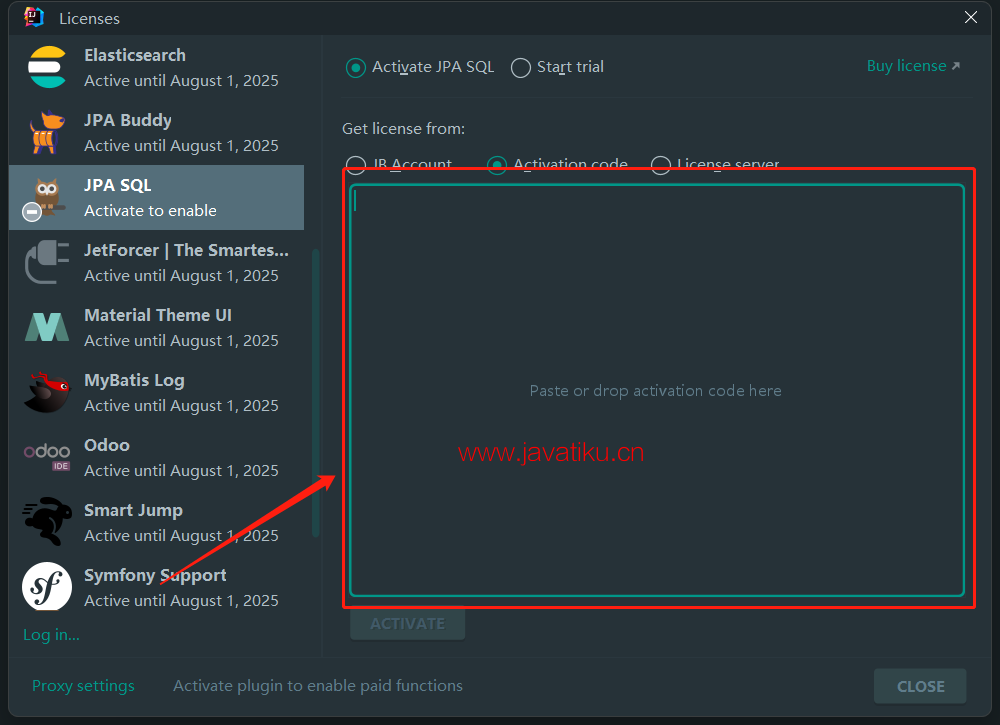Open Proxy settings
Viewport: 1000px width, 725px height.
tap(83, 686)
